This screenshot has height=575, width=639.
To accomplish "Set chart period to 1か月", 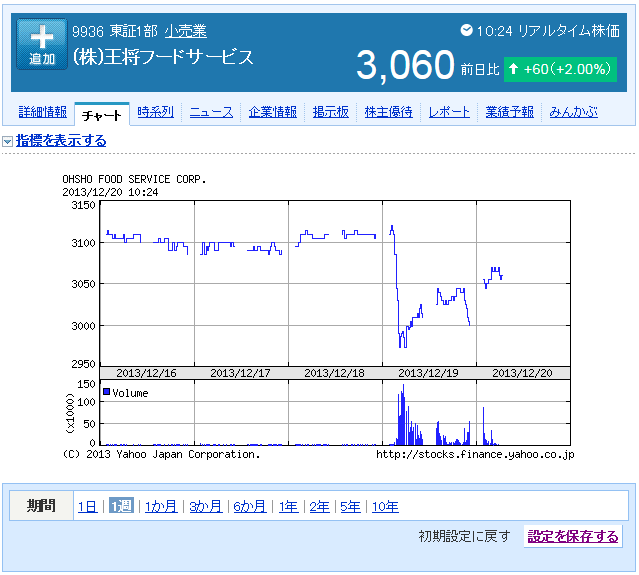I will 161,507.
